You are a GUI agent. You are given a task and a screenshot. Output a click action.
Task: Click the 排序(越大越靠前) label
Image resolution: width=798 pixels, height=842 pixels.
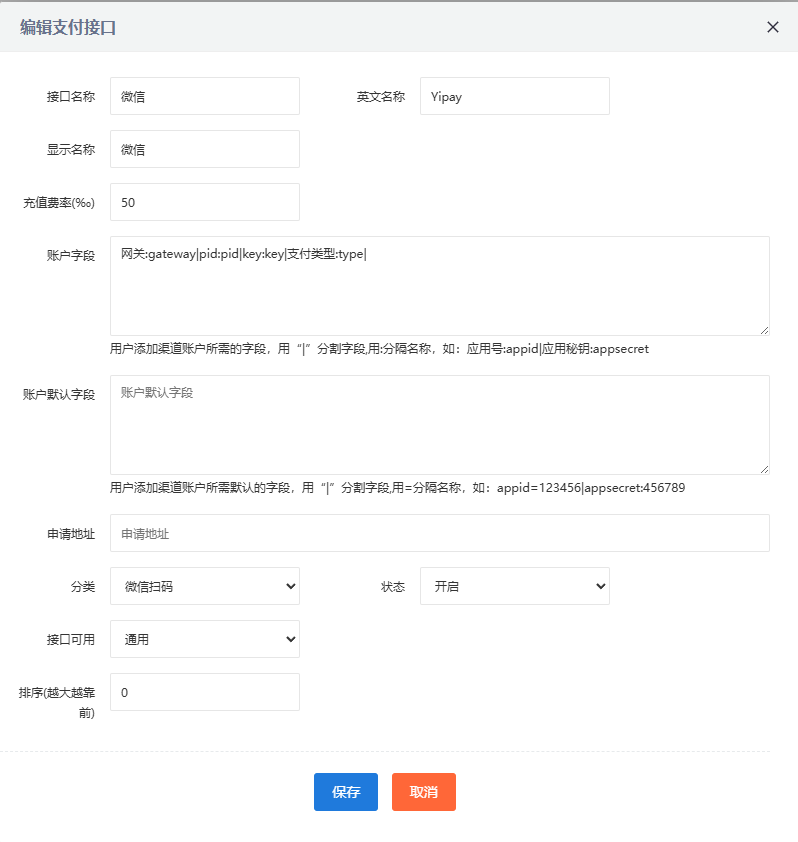coord(57,702)
